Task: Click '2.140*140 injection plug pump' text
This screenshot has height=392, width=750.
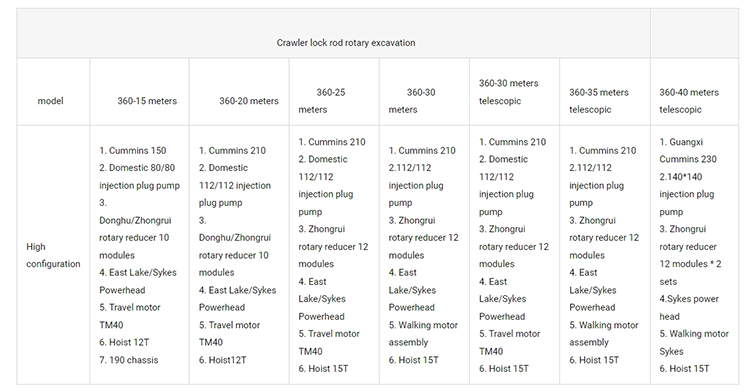Action: [686, 194]
